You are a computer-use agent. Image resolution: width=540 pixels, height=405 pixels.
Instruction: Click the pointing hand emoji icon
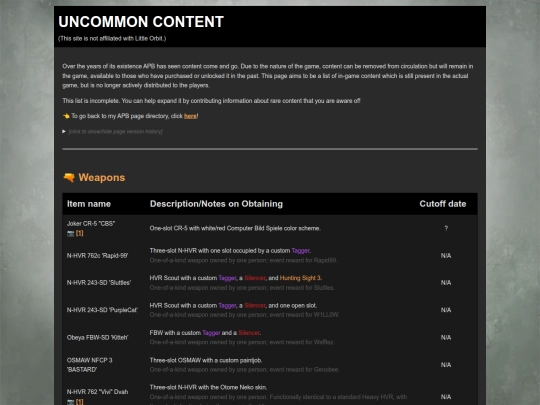click(x=66, y=116)
